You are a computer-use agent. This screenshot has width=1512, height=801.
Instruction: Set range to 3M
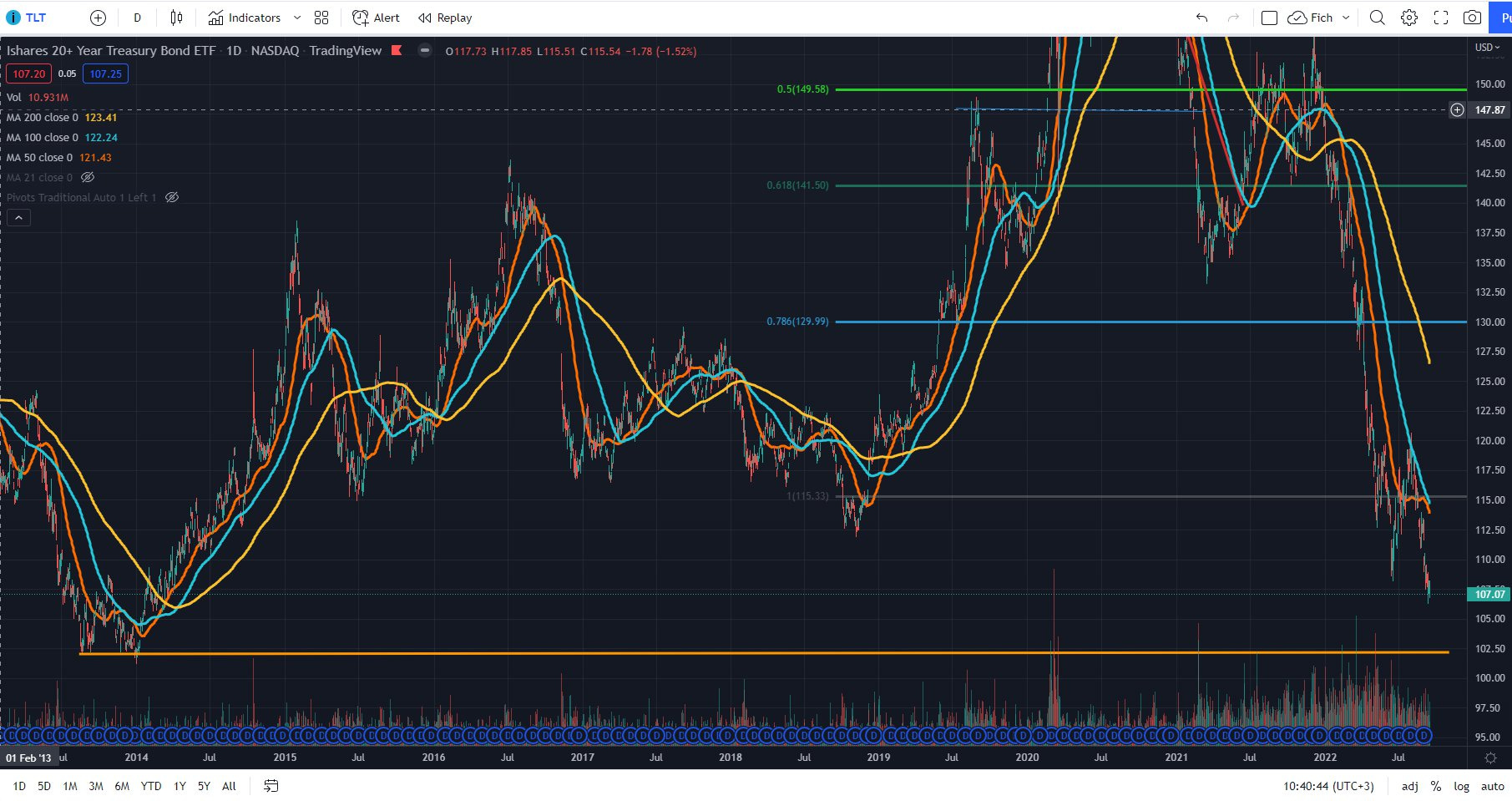click(x=96, y=786)
